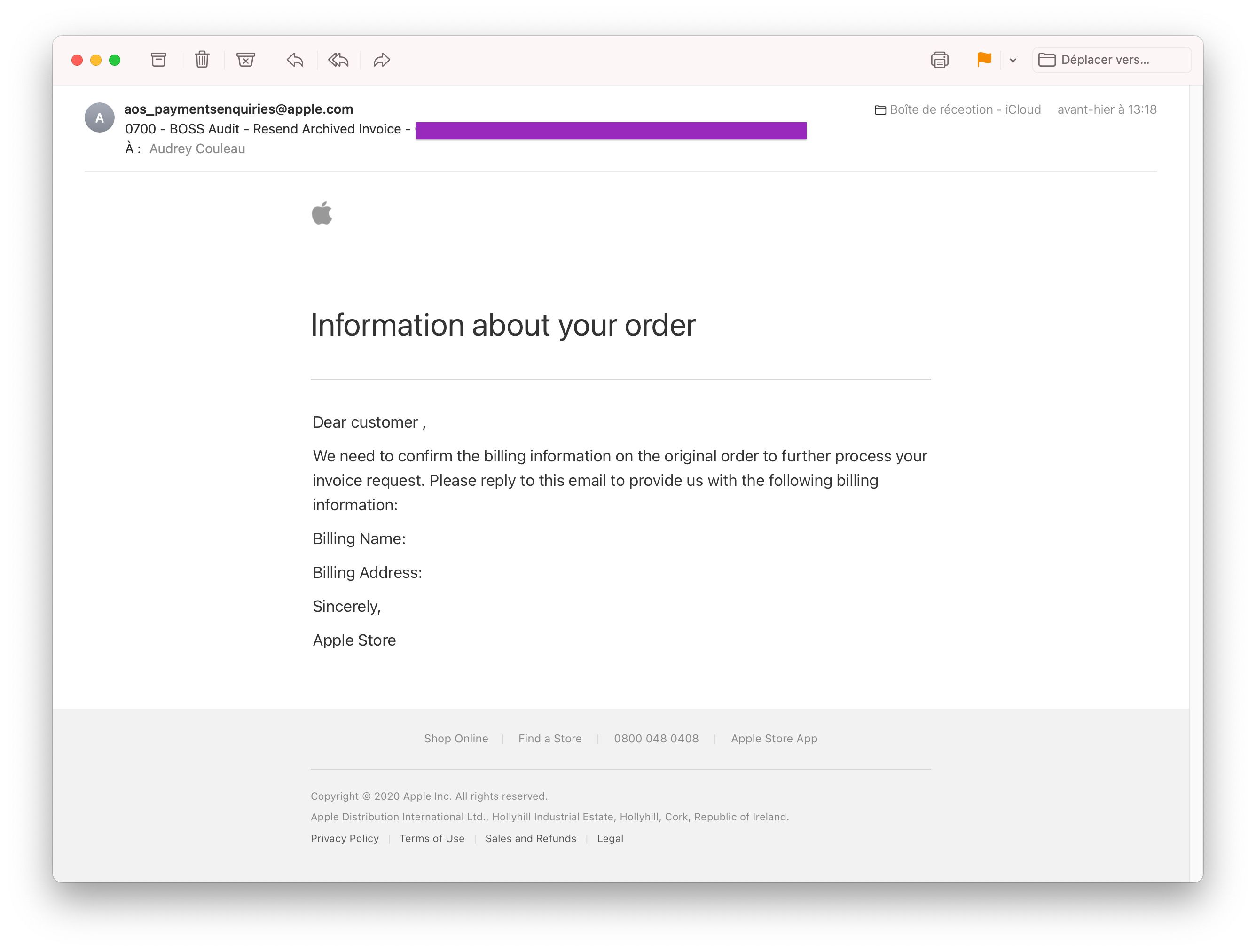Print the email
The image size is (1256, 952).
point(940,60)
